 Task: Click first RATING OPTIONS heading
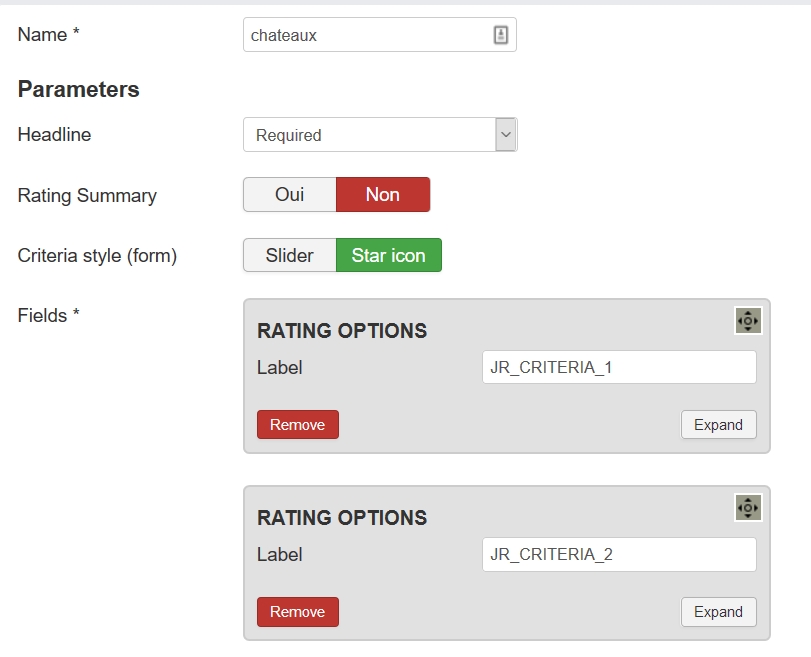(x=342, y=331)
